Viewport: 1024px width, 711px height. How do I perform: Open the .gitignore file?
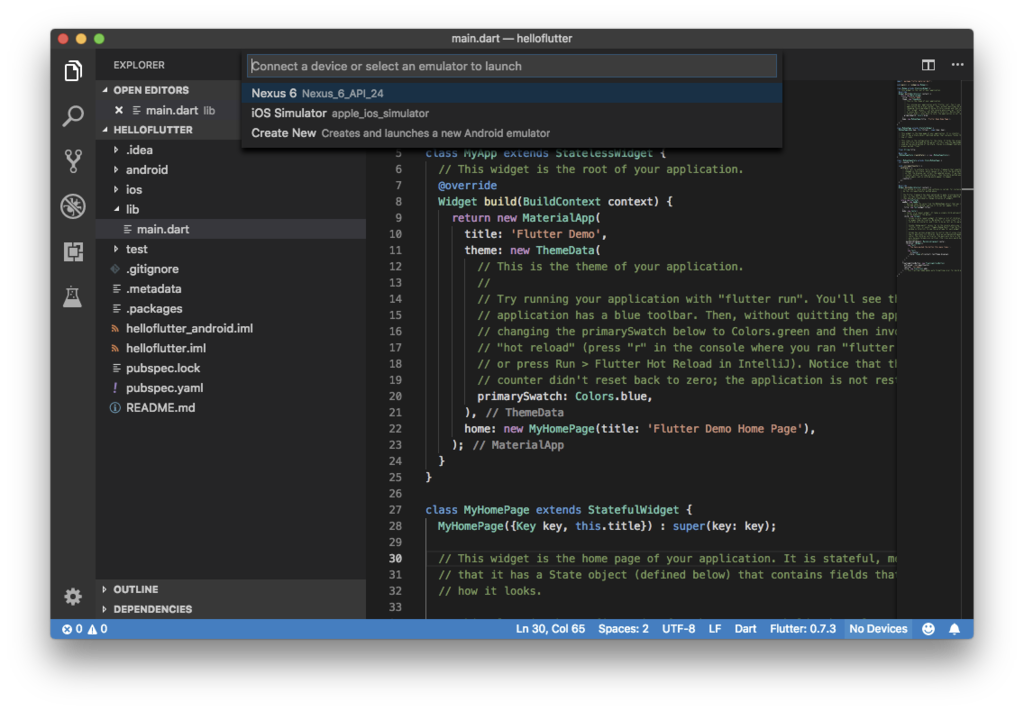pos(231,269)
